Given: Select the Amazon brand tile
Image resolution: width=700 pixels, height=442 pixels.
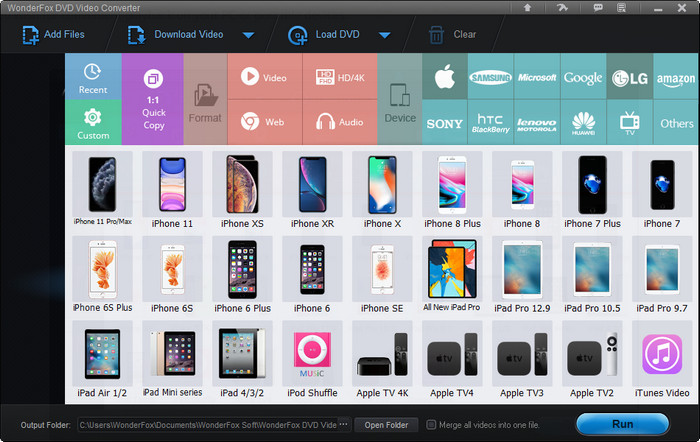Looking at the screenshot, I should [x=676, y=76].
